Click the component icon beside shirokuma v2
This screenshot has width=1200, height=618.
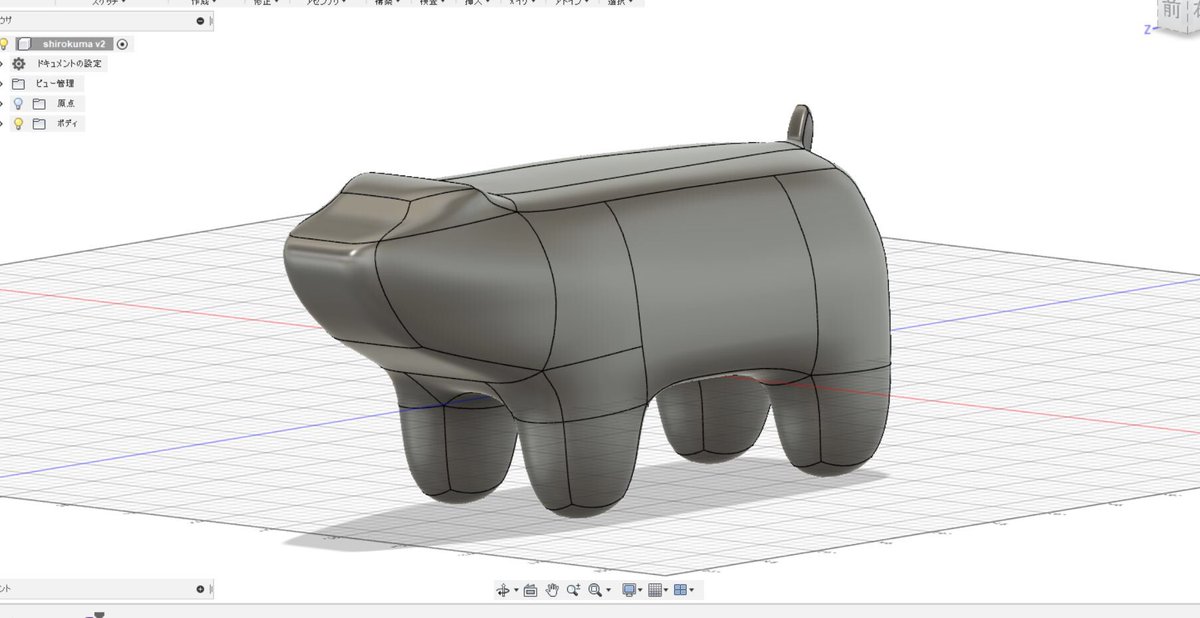coord(25,44)
